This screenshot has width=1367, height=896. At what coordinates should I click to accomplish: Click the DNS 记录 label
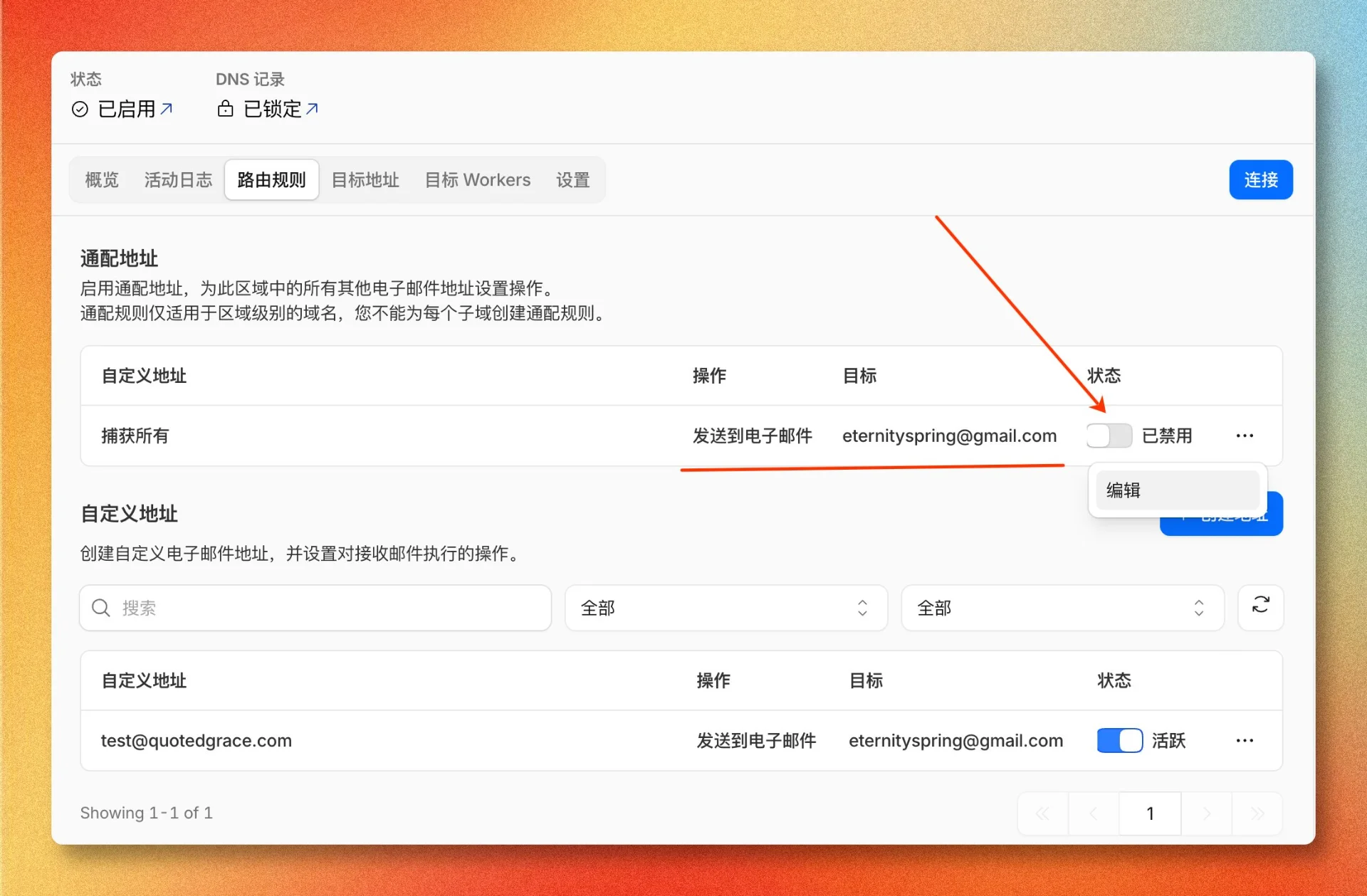250,79
